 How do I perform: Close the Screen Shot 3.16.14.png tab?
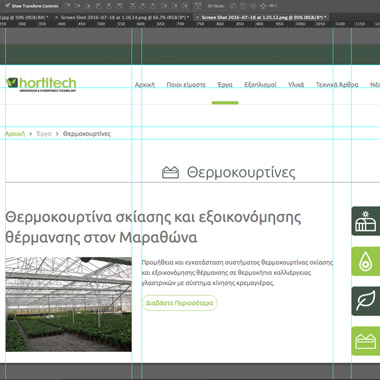56,17
